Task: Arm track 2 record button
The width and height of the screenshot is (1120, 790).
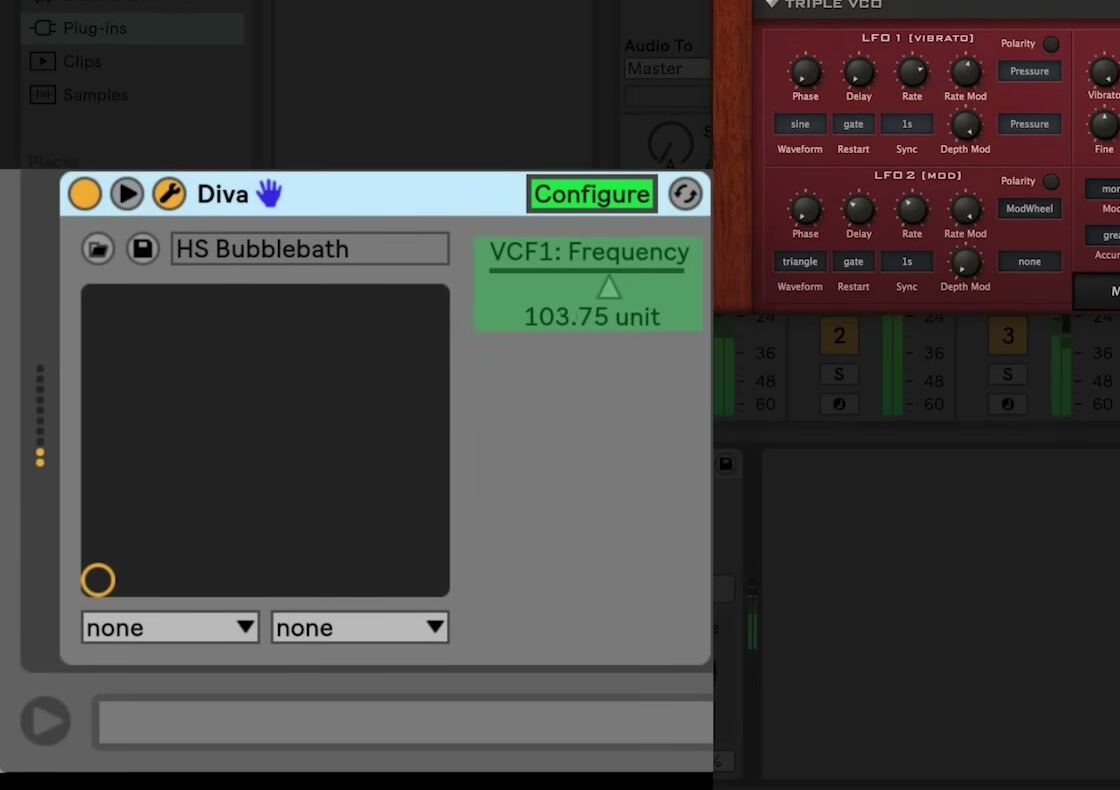Action: [x=839, y=404]
